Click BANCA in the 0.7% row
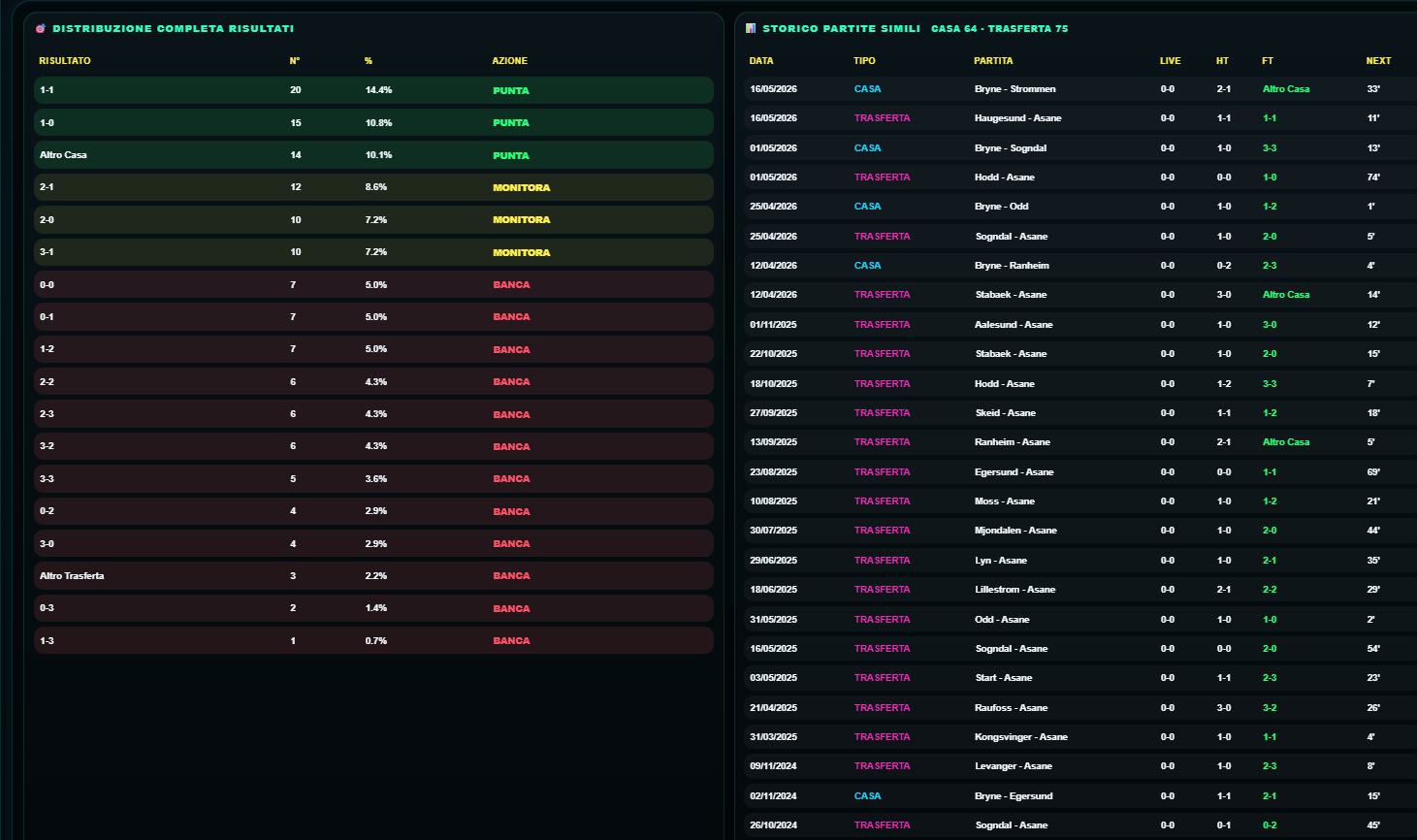 click(511, 641)
